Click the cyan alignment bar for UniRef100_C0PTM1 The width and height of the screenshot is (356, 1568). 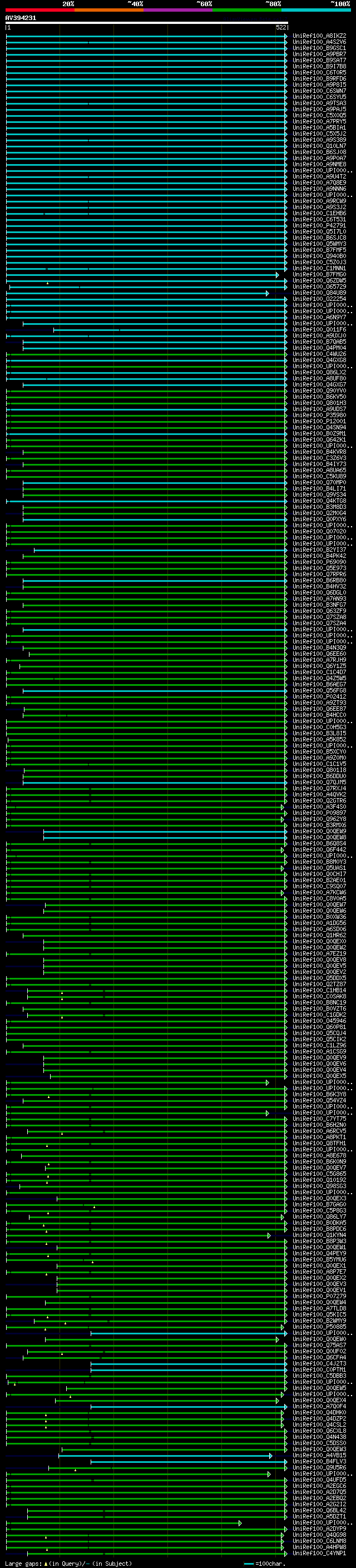pyautogui.click(x=189, y=1371)
